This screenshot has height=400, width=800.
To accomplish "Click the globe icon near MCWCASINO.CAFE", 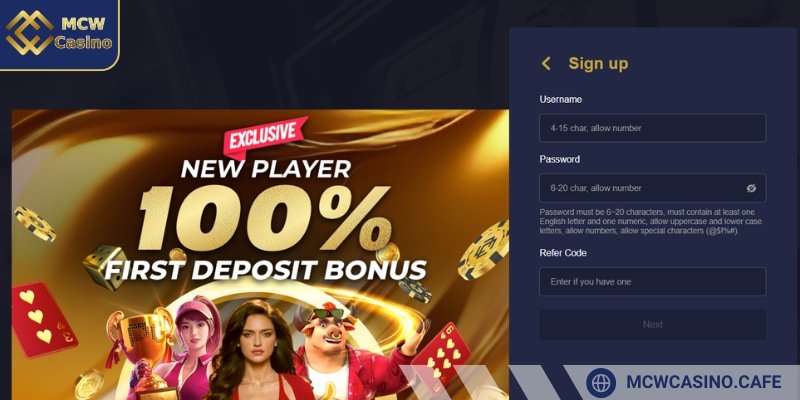I will click(601, 383).
